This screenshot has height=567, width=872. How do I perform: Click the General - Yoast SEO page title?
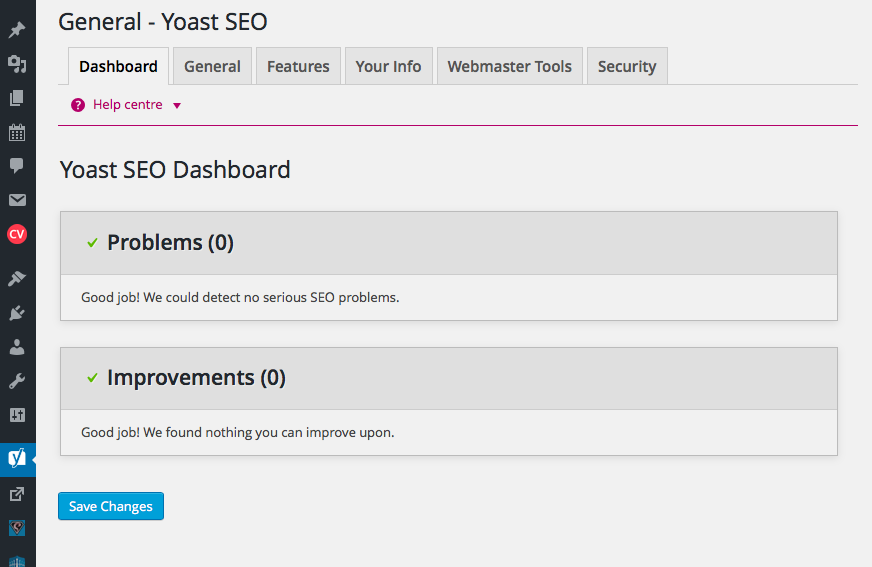[x=163, y=22]
